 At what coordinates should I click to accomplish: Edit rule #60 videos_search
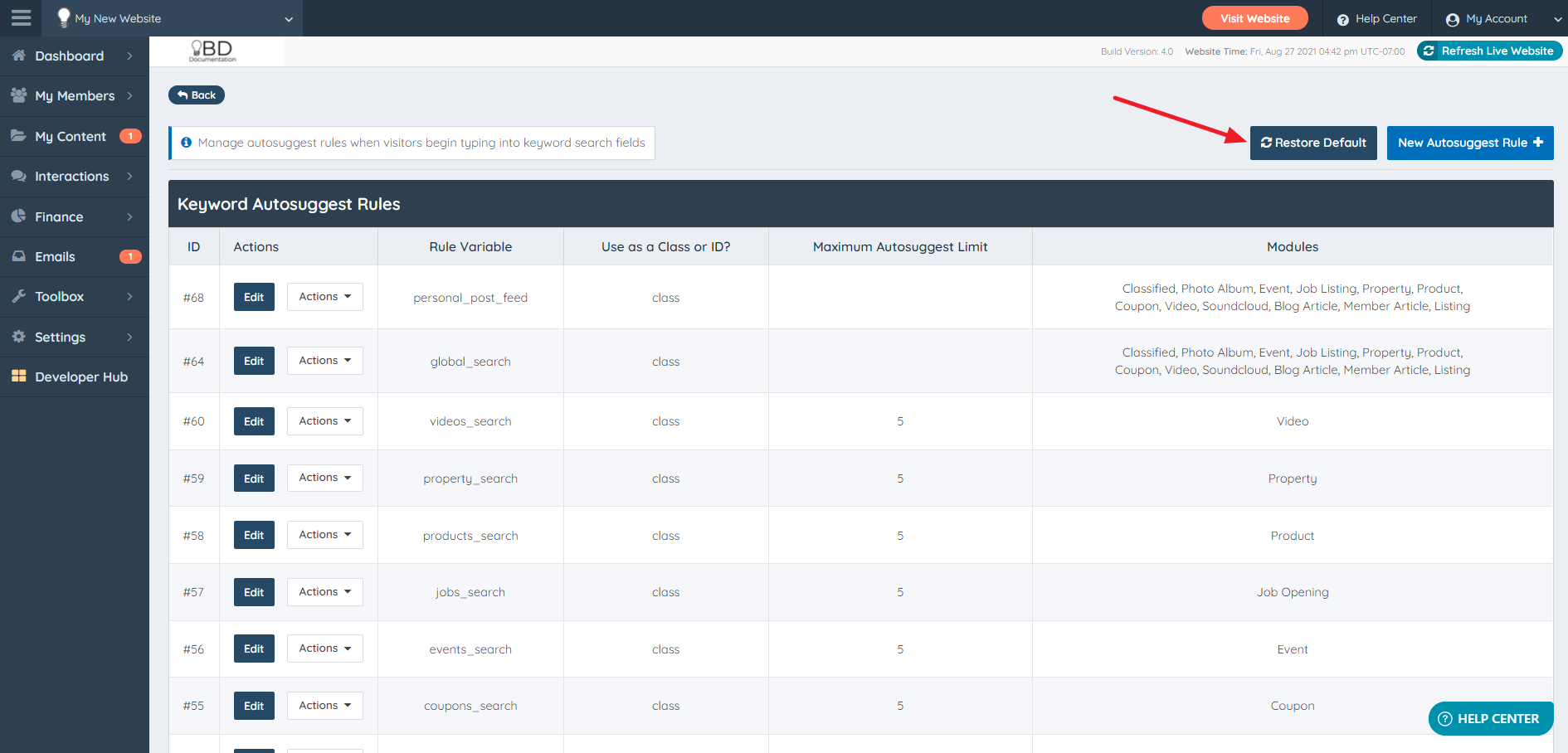254,421
